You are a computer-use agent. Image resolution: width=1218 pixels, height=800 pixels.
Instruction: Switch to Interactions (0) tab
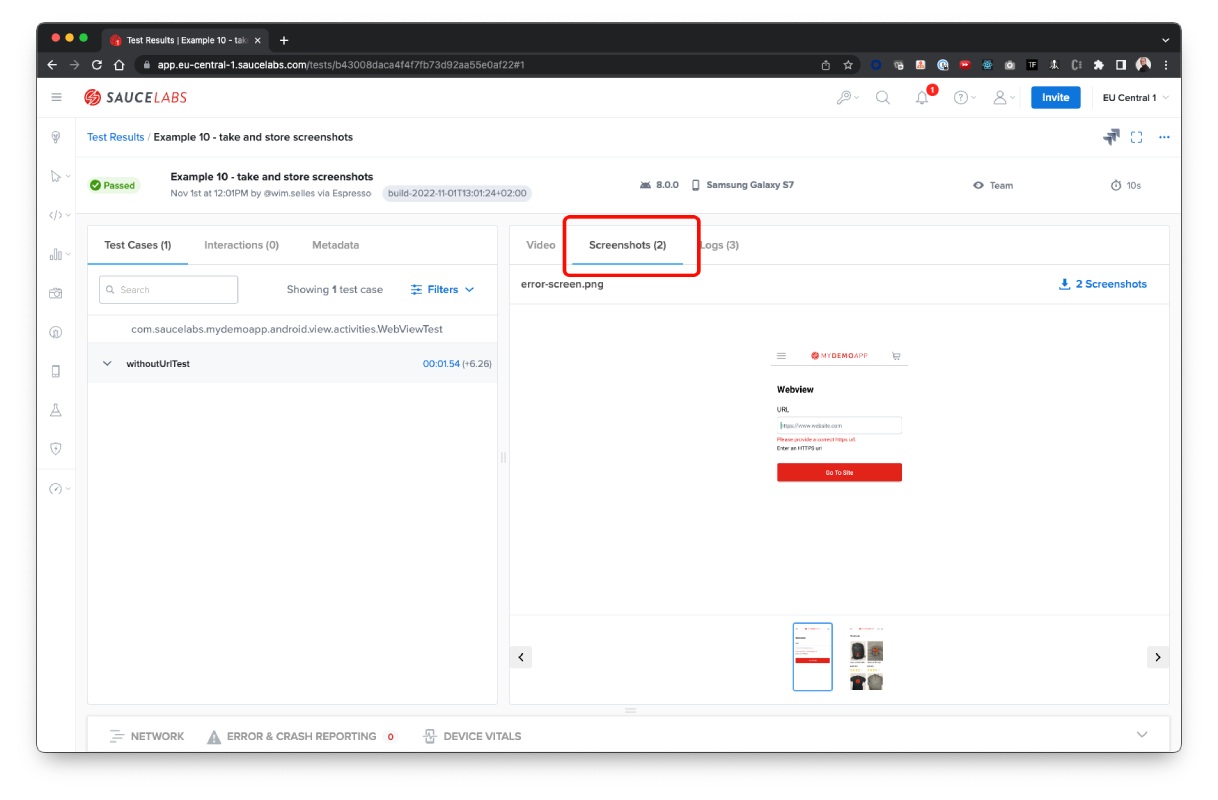coord(241,245)
